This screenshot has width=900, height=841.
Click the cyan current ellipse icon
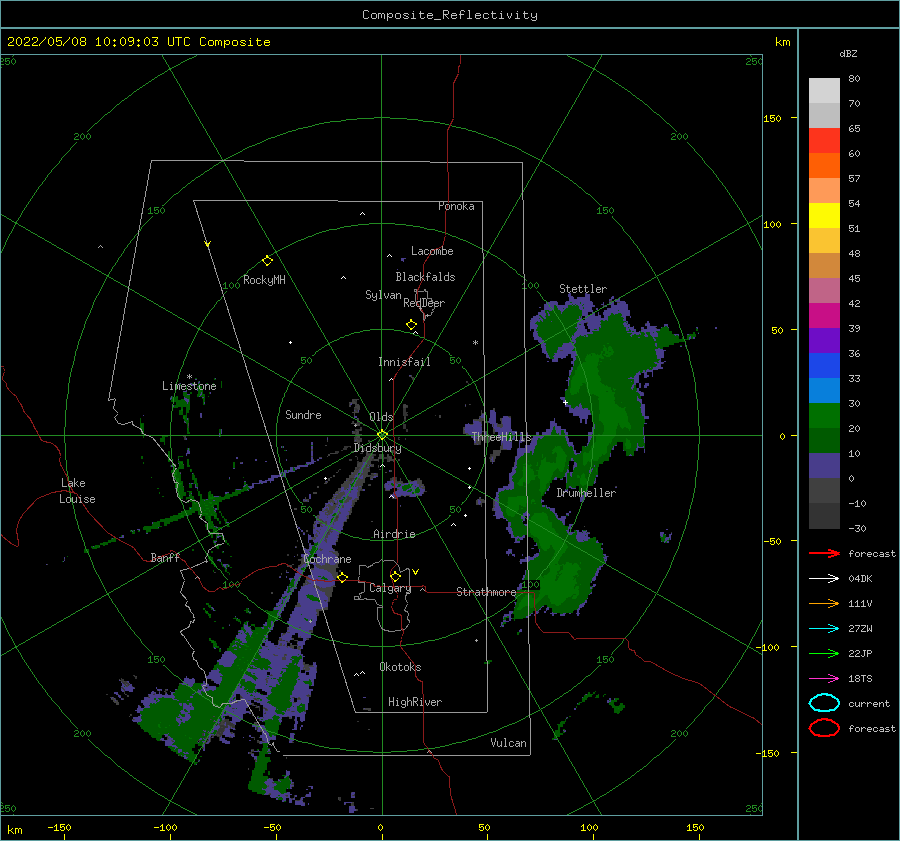click(824, 703)
